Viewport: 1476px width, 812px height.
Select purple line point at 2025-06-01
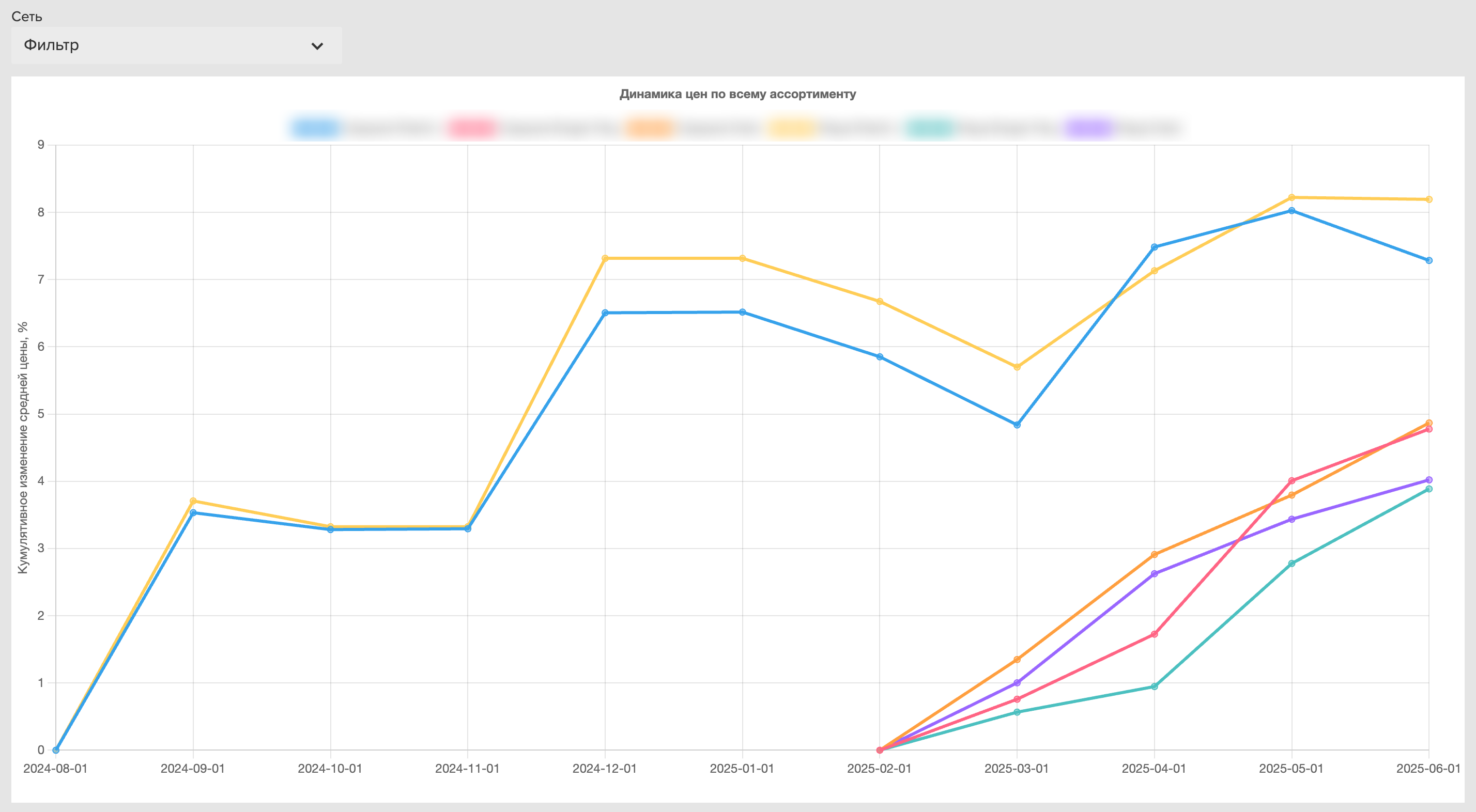coord(1429,480)
